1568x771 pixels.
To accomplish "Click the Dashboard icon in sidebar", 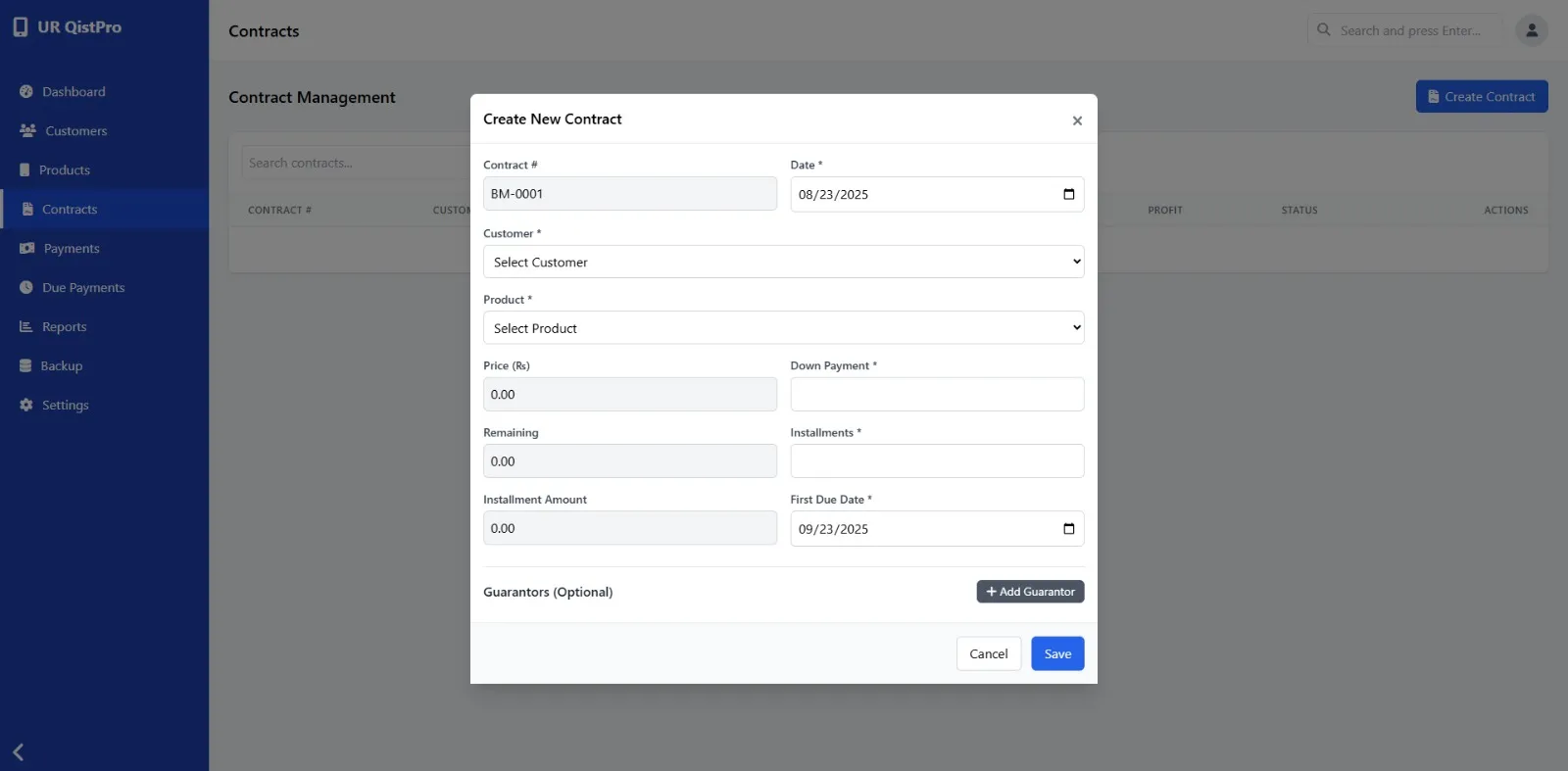I will 26,92.
